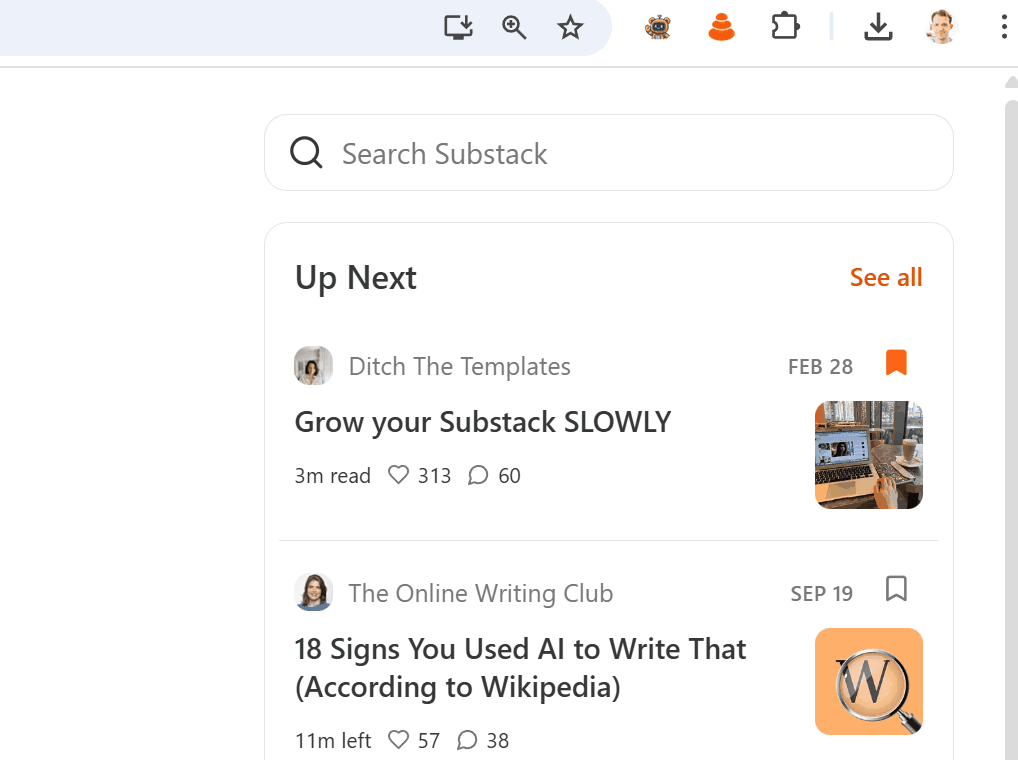Viewport: 1018px width, 760px height.
Task: Click the install-site icon in the address bar
Action: [458, 27]
